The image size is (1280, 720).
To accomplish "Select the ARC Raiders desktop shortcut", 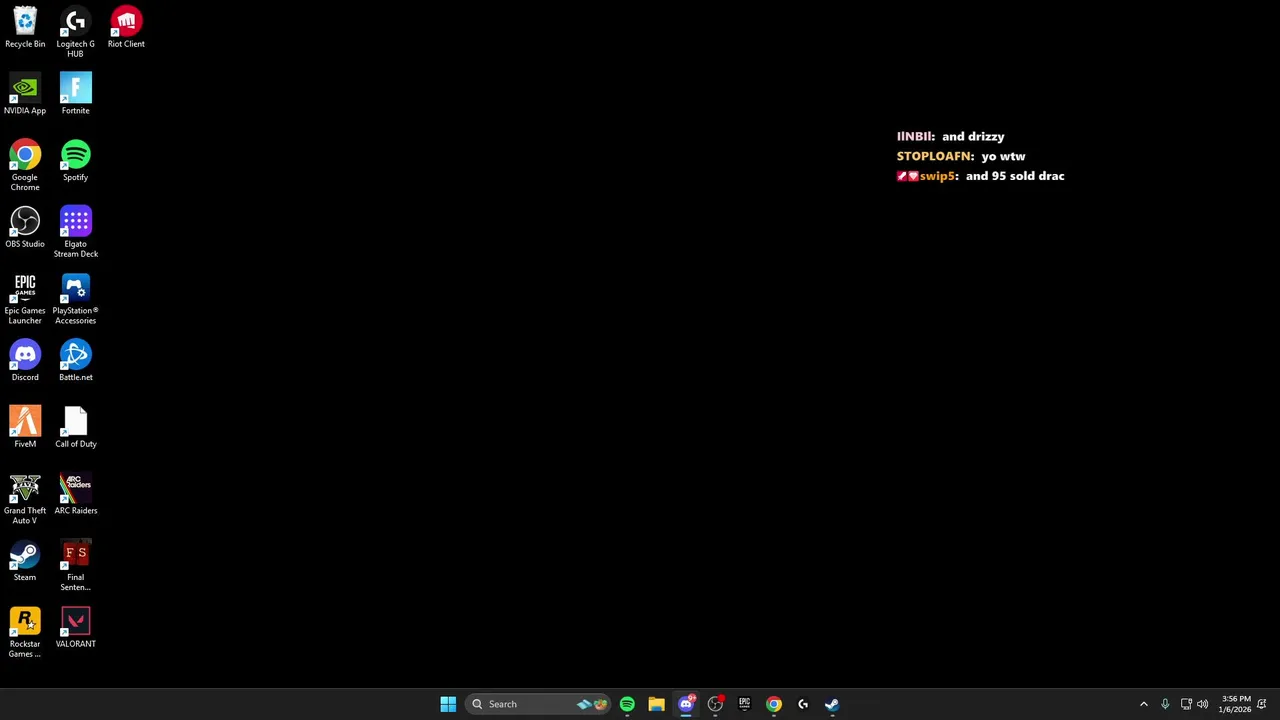I will coord(75,494).
